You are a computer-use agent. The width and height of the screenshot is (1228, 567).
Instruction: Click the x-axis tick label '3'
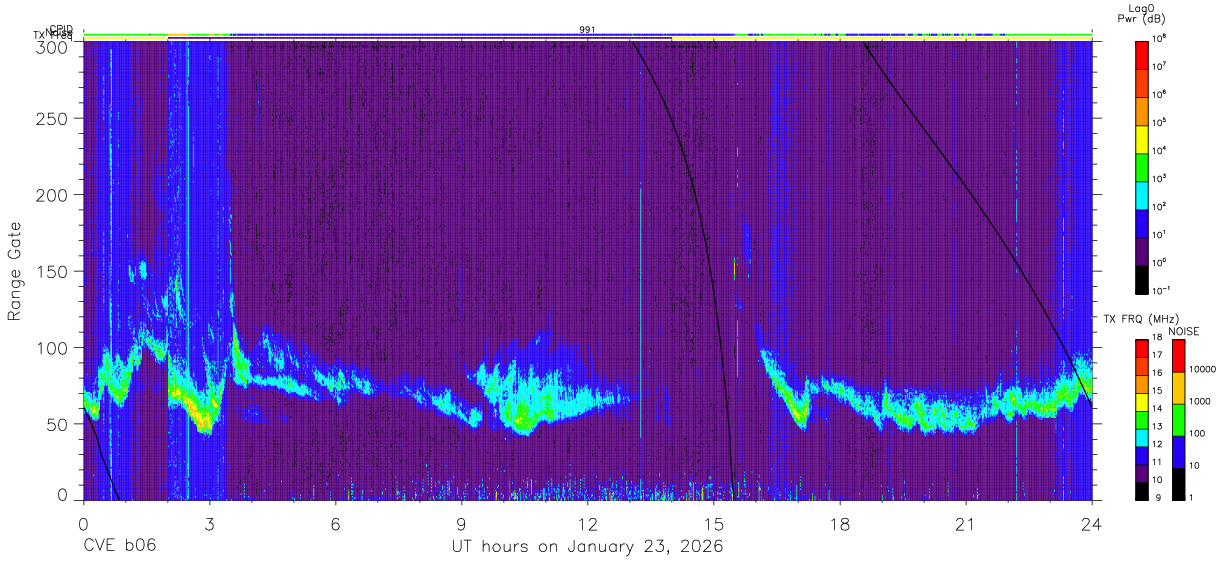point(209,524)
